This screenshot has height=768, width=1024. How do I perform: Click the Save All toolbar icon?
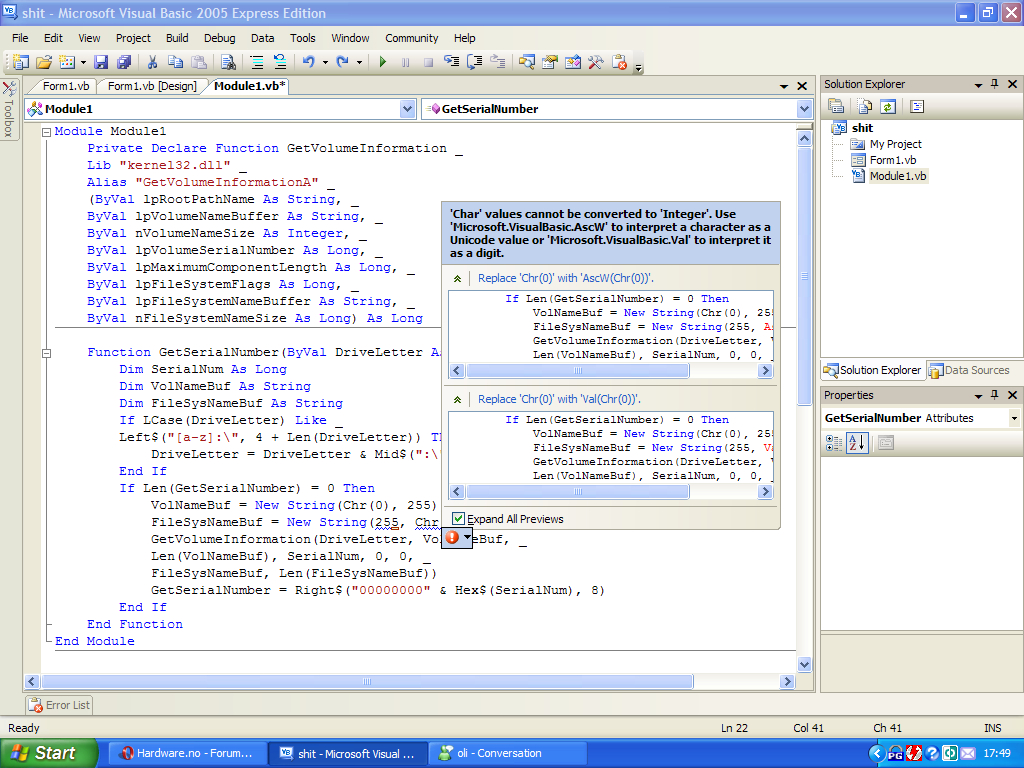click(x=123, y=62)
